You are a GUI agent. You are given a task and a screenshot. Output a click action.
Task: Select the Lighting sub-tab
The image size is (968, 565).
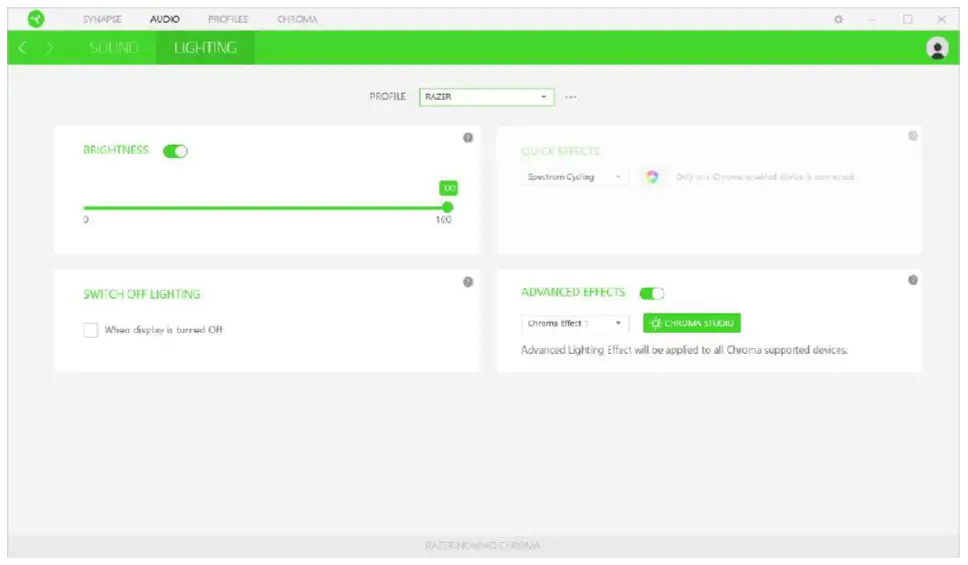tap(206, 48)
